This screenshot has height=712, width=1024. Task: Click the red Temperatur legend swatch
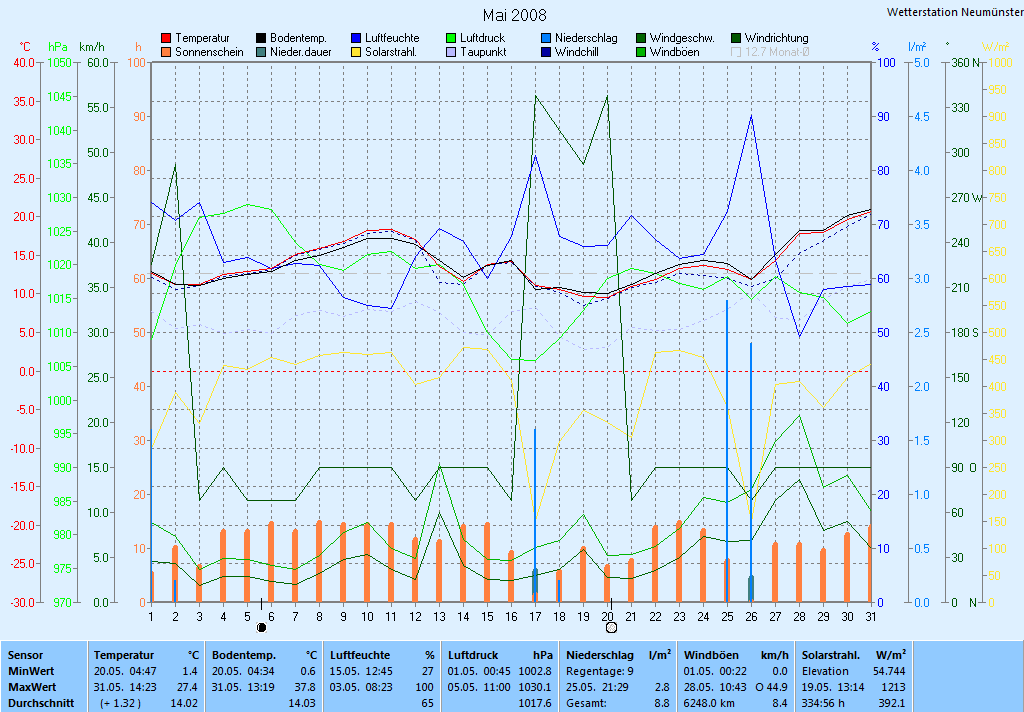[166, 39]
